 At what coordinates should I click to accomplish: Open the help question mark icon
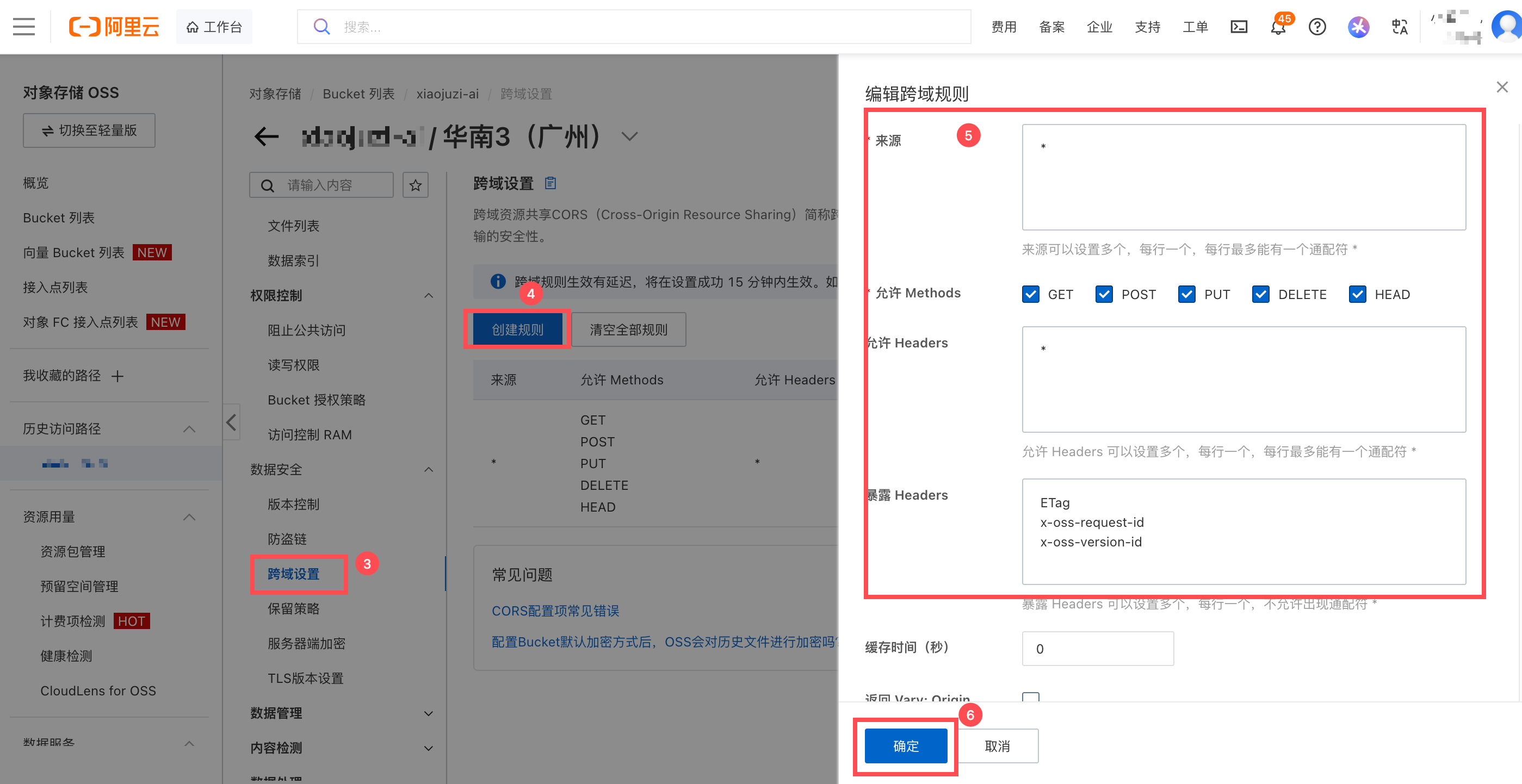[1317, 27]
